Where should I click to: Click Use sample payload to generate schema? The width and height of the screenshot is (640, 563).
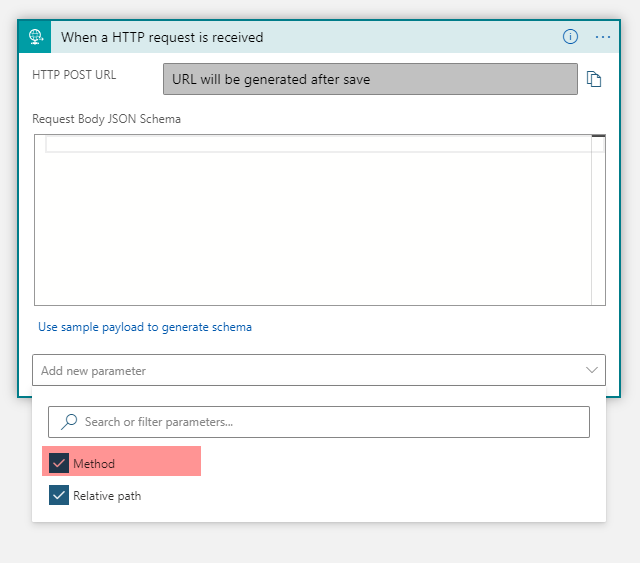click(145, 327)
